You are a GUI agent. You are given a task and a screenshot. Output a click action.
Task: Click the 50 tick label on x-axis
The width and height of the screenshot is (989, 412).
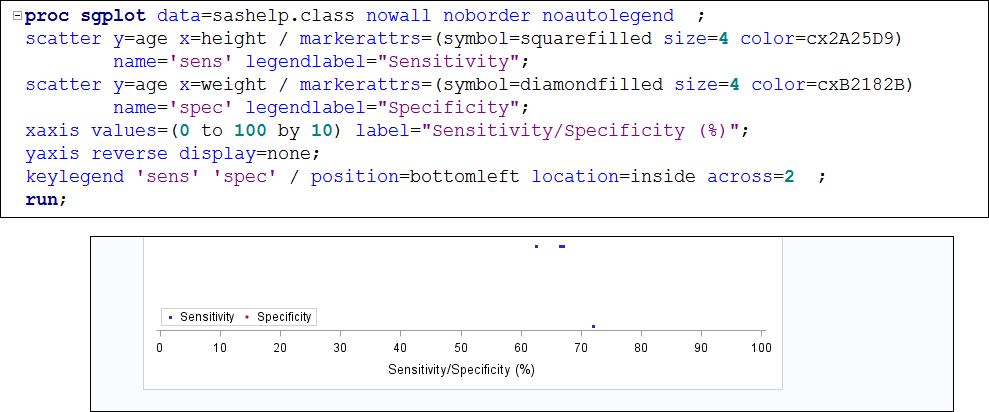pos(461,347)
